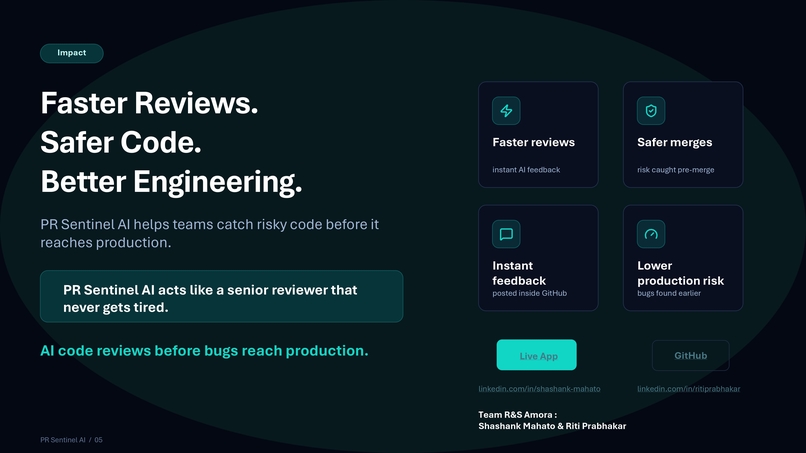This screenshot has height=453, width=806.
Task: Click the 'Shashank Mahato & Riti Prabhakar' names
Action: [552, 426]
